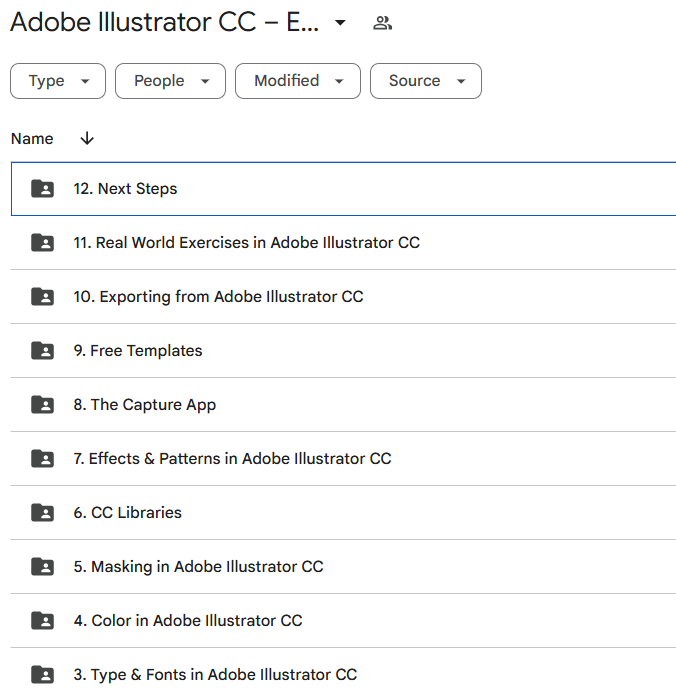The image size is (676, 693).
Task: Click folder icon for Masking in Illustrator
Action: point(42,567)
